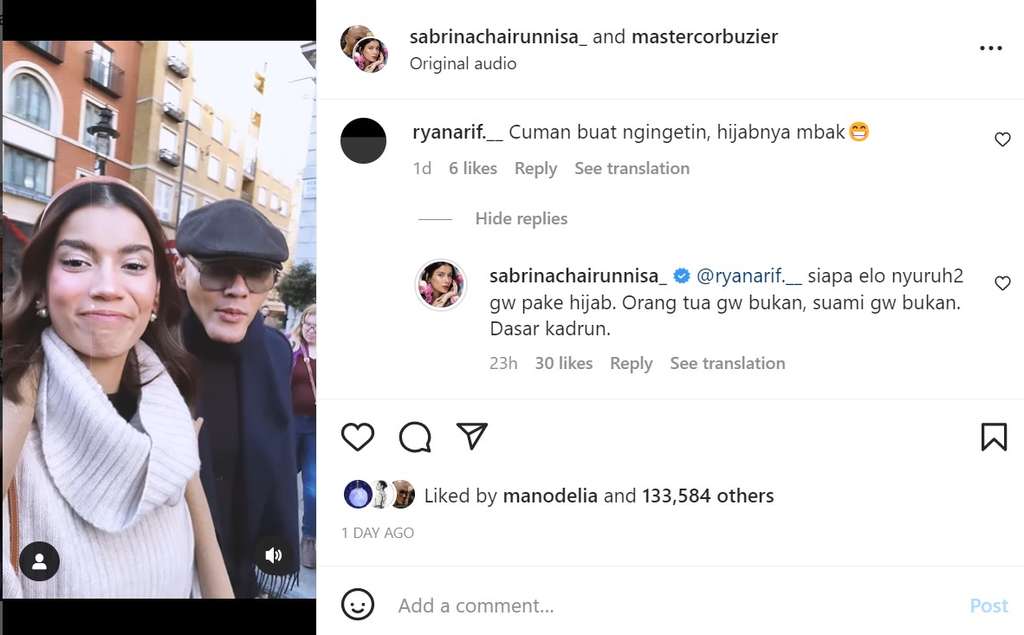Click Original audio link
This screenshot has width=1024, height=635.
pos(462,64)
